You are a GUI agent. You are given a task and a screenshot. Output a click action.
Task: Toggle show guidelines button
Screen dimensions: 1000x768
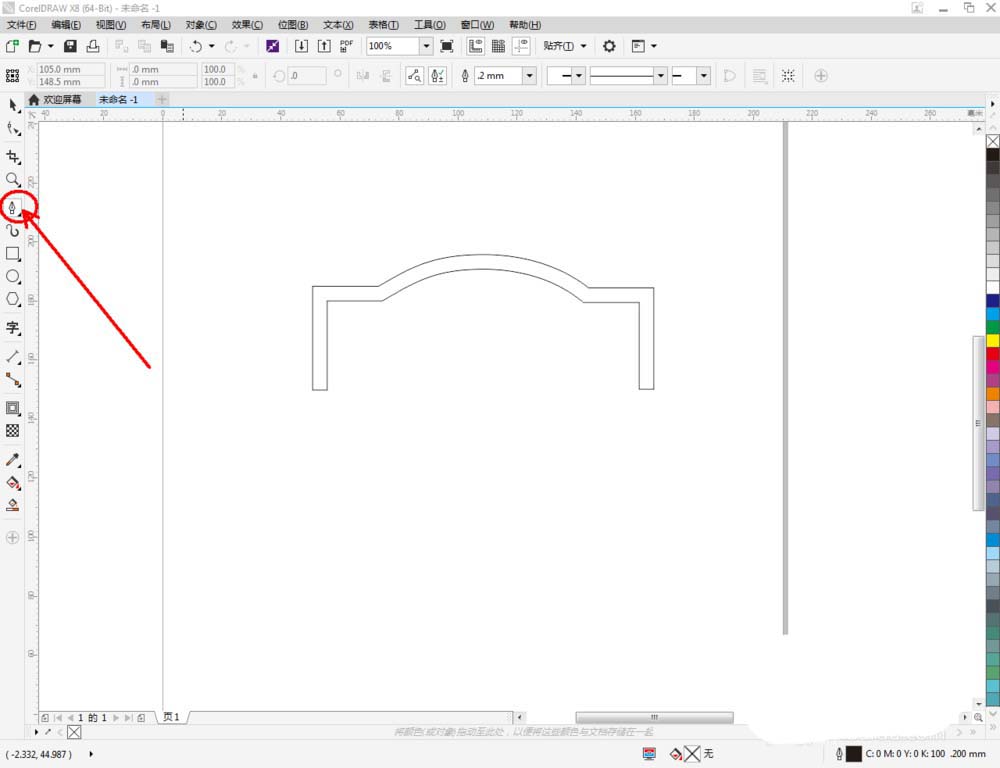point(522,46)
